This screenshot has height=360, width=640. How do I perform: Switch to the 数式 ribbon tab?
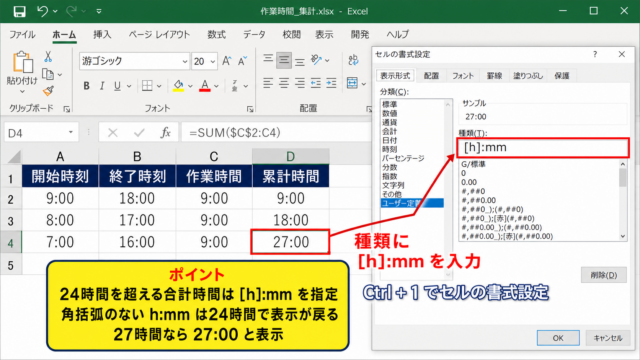pyautogui.click(x=216, y=35)
